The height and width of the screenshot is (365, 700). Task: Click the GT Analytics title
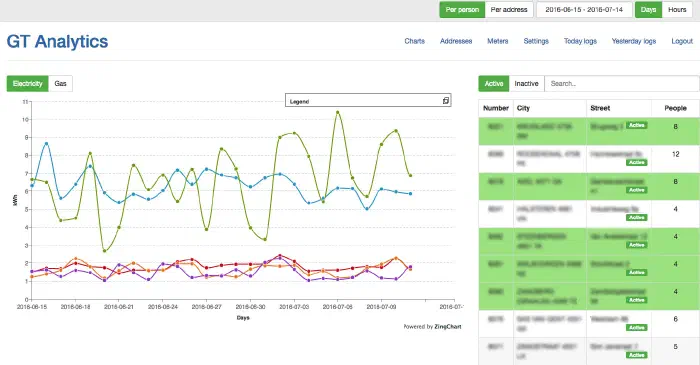57,41
